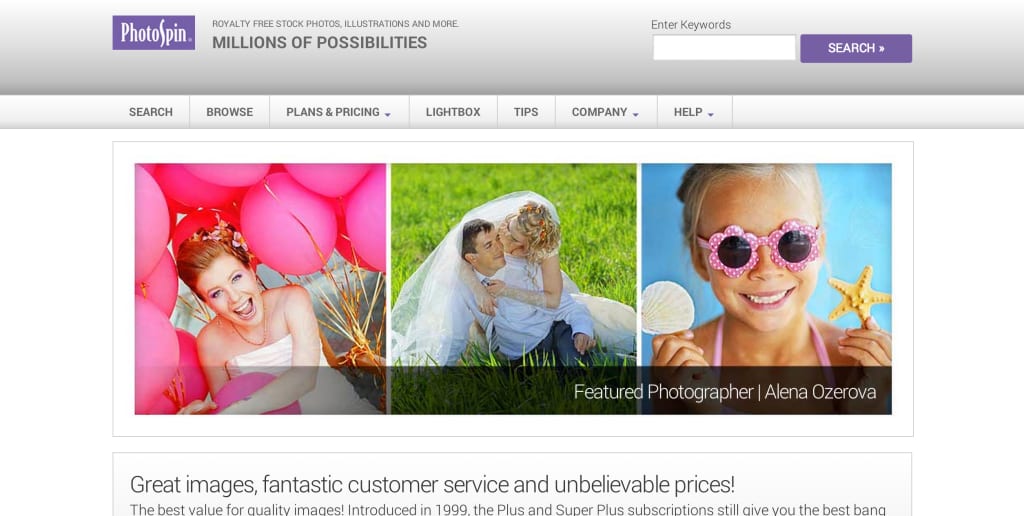Open the PLANS & PRICING menu
This screenshot has width=1024, height=516.
click(x=332, y=112)
